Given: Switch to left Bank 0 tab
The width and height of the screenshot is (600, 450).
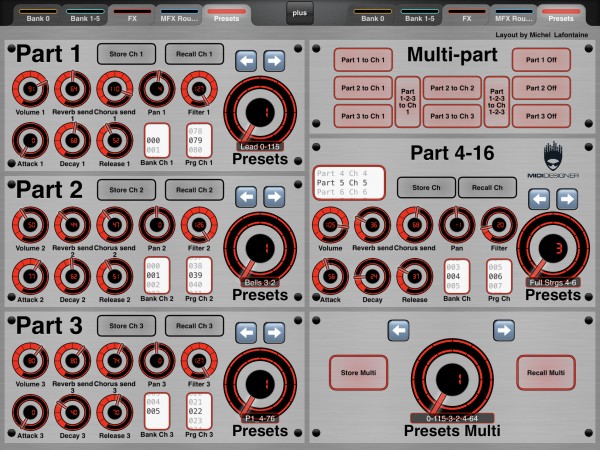Looking at the screenshot, I should point(38,15).
